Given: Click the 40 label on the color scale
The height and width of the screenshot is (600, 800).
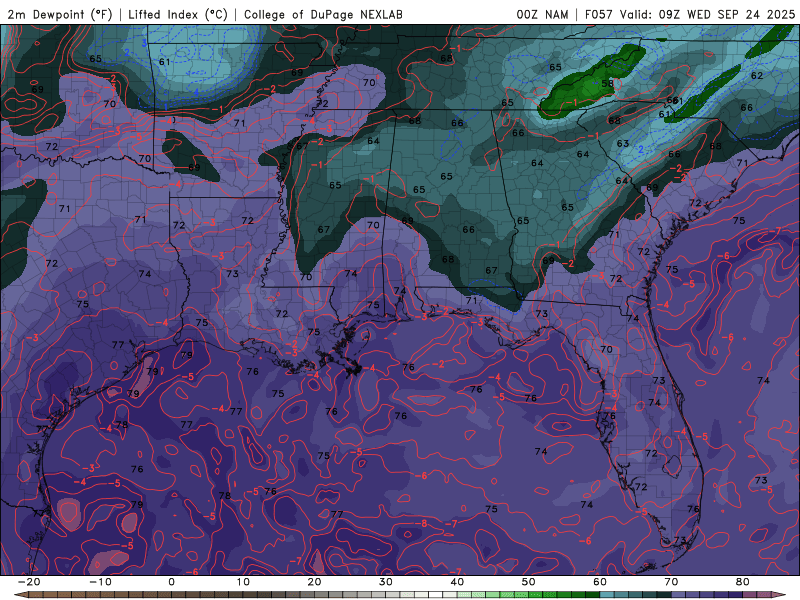Looking at the screenshot, I should point(457,582).
